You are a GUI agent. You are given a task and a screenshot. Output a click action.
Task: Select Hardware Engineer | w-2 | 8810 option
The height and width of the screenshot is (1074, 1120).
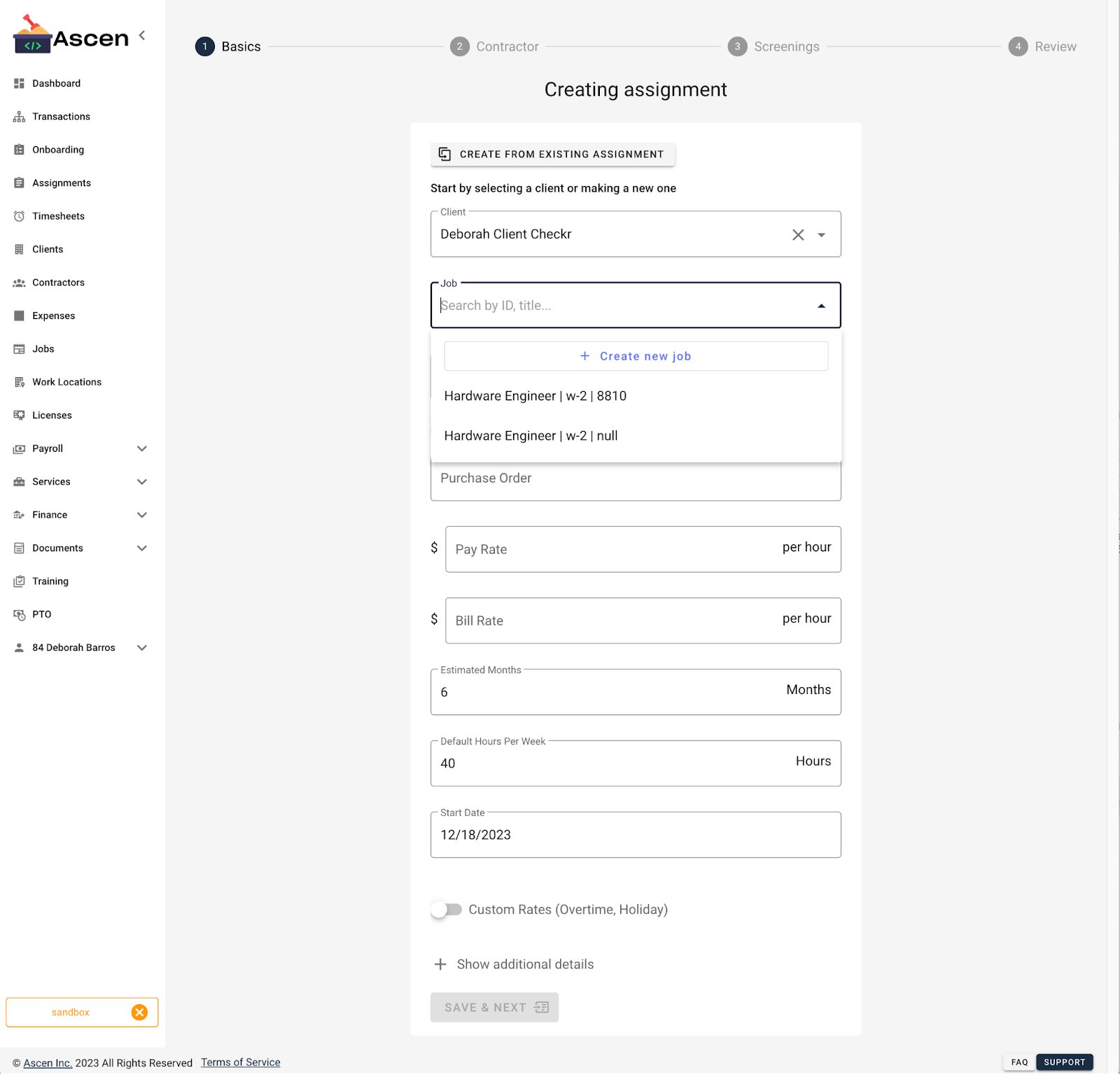click(x=636, y=396)
